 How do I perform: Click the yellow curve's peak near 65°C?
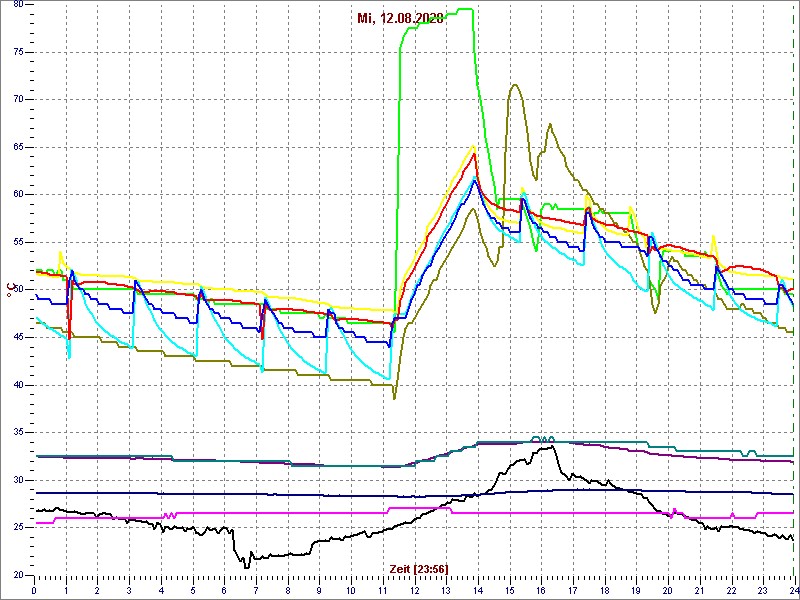pyautogui.click(x=474, y=146)
